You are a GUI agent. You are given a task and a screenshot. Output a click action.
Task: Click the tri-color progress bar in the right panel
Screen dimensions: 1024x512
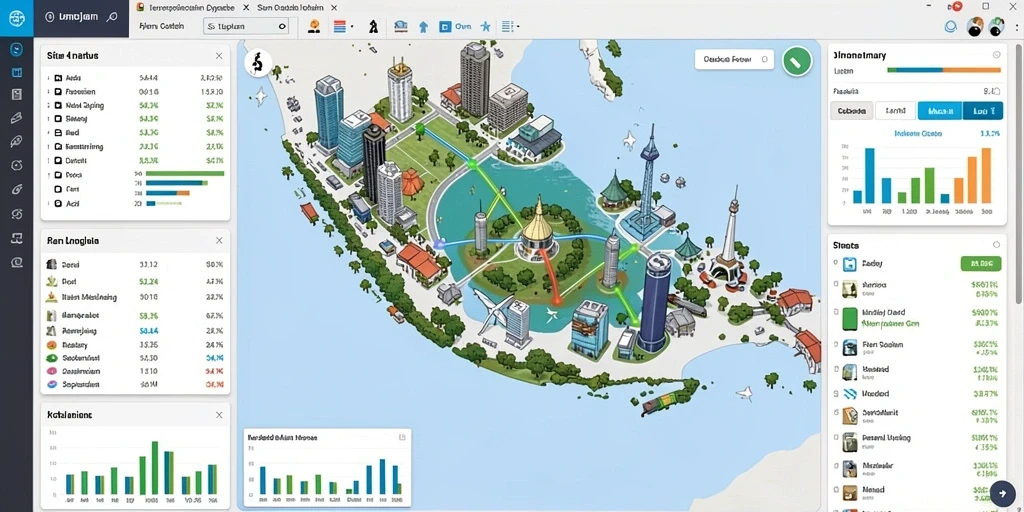click(x=944, y=71)
